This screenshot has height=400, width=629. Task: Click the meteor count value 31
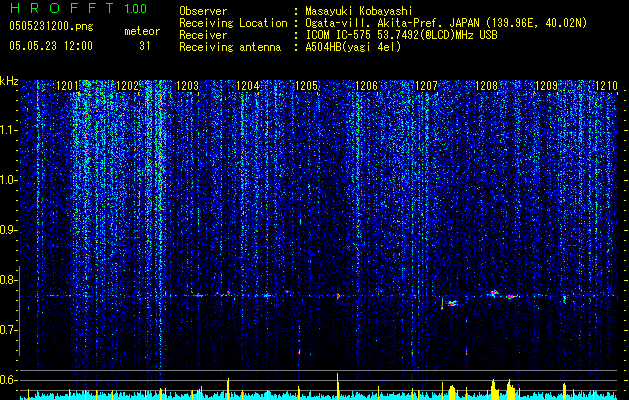pos(144,46)
